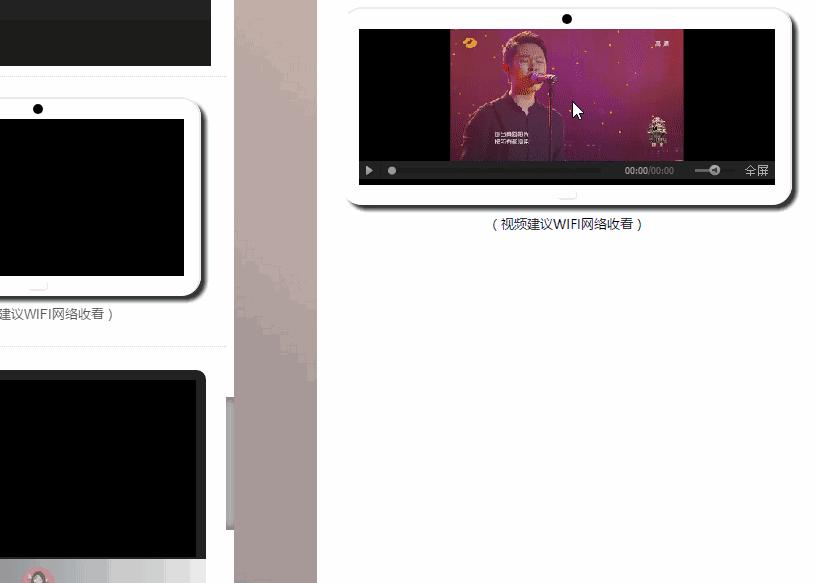Click the left tablet-framed video screen
The height and width of the screenshot is (583, 815).
(90, 197)
